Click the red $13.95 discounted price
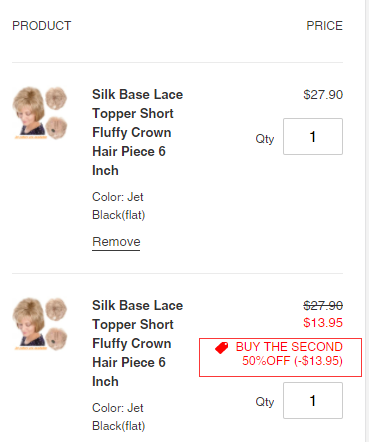369x442 pixels. (x=323, y=323)
